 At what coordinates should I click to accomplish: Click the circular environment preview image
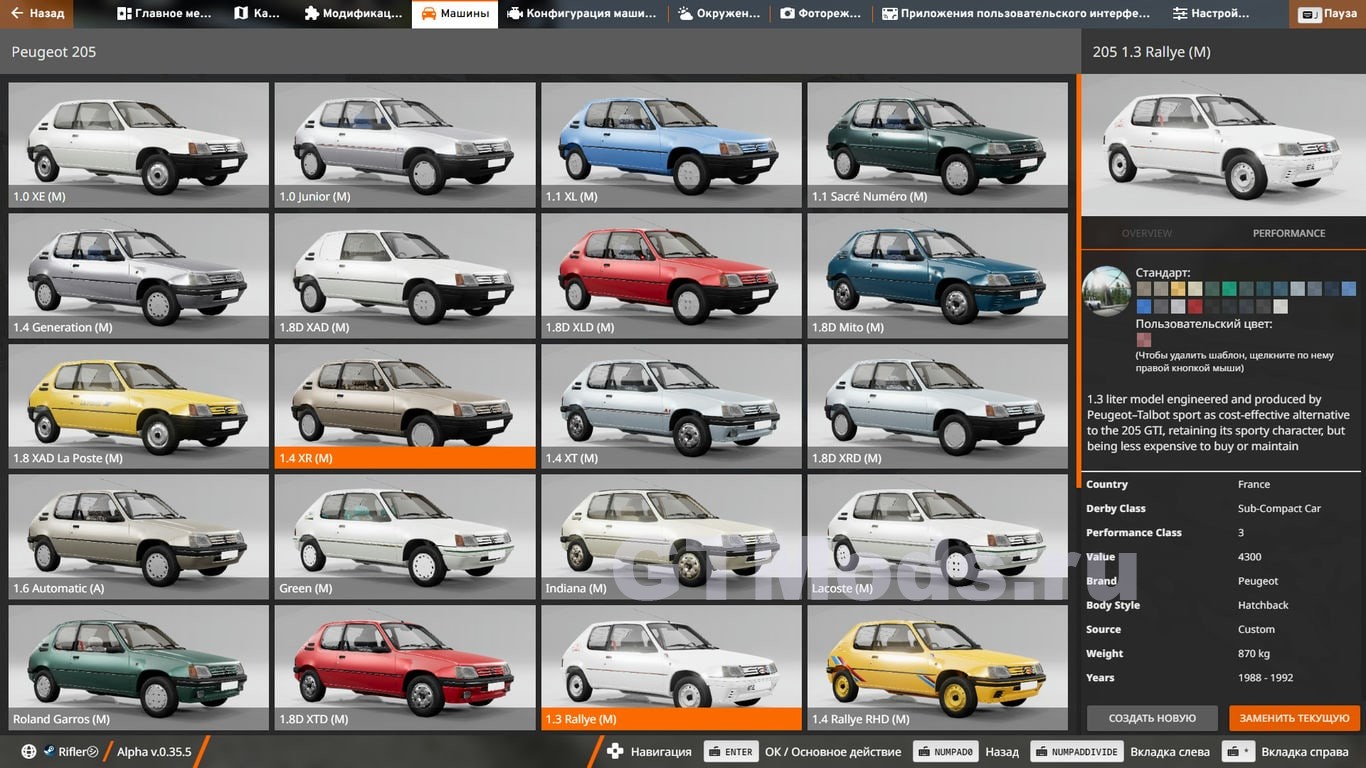pyautogui.click(x=1106, y=291)
